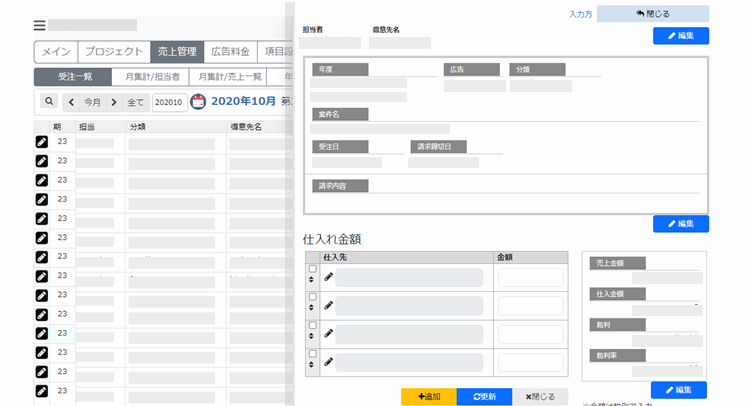Open the calendar date picker icon
The image size is (746, 406).
pos(198,101)
